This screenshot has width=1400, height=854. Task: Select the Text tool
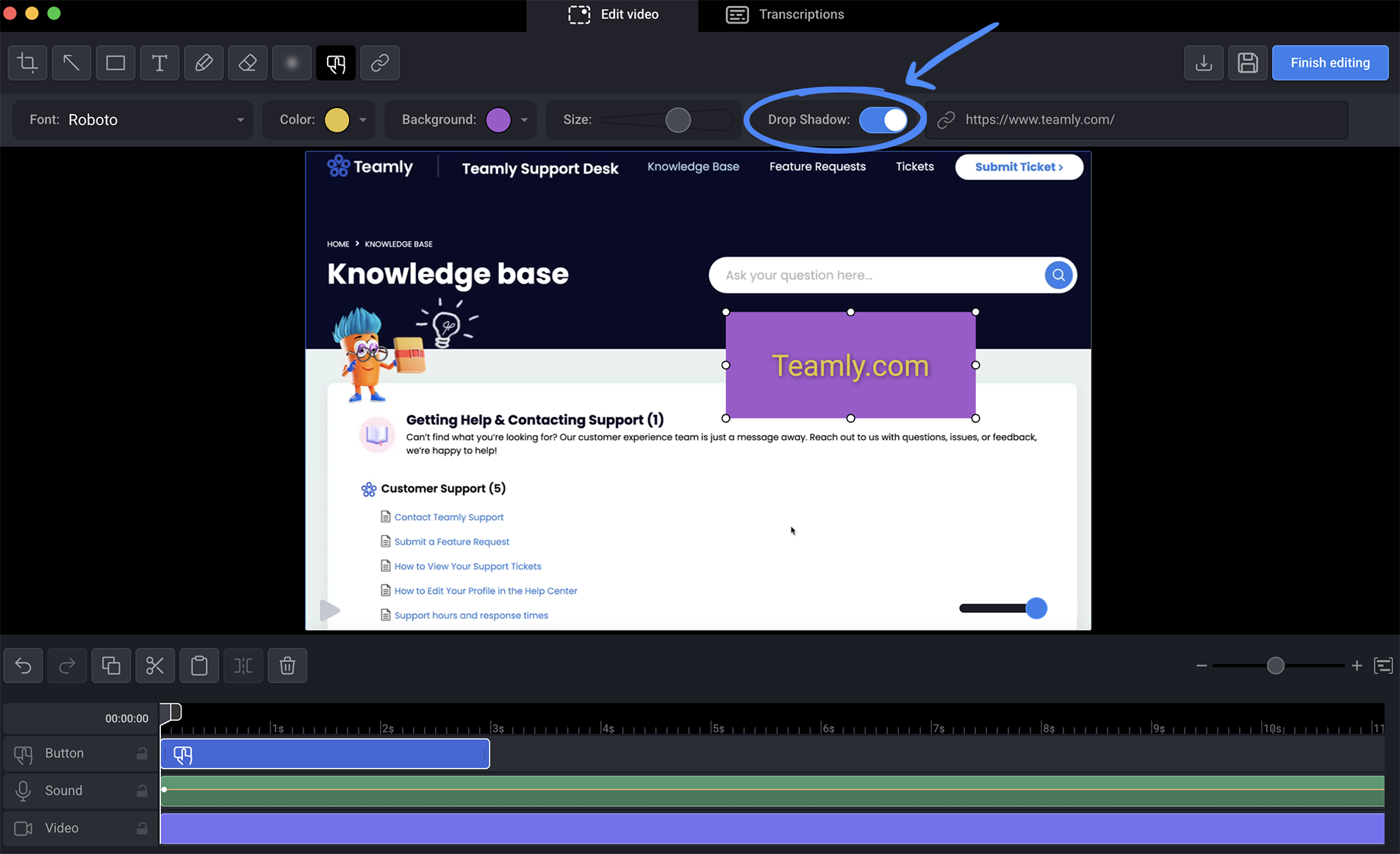coord(159,62)
